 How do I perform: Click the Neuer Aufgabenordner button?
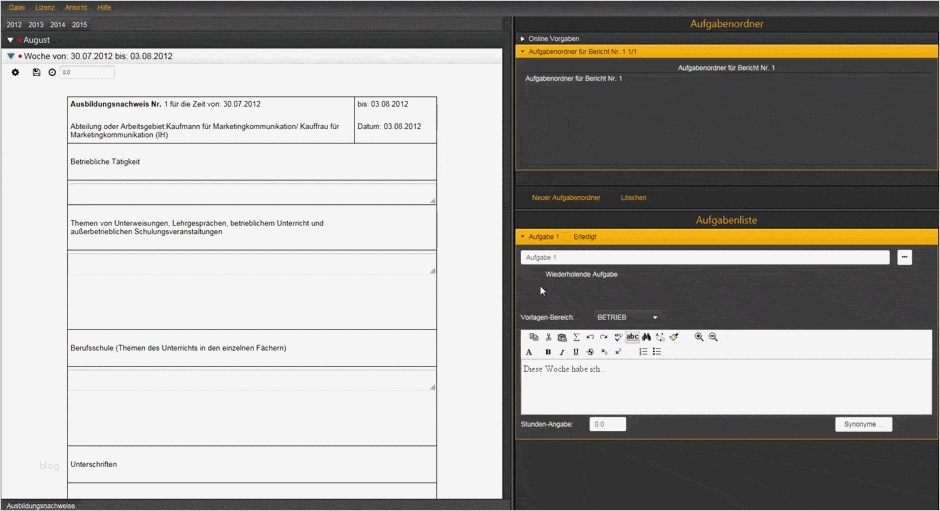coord(566,198)
